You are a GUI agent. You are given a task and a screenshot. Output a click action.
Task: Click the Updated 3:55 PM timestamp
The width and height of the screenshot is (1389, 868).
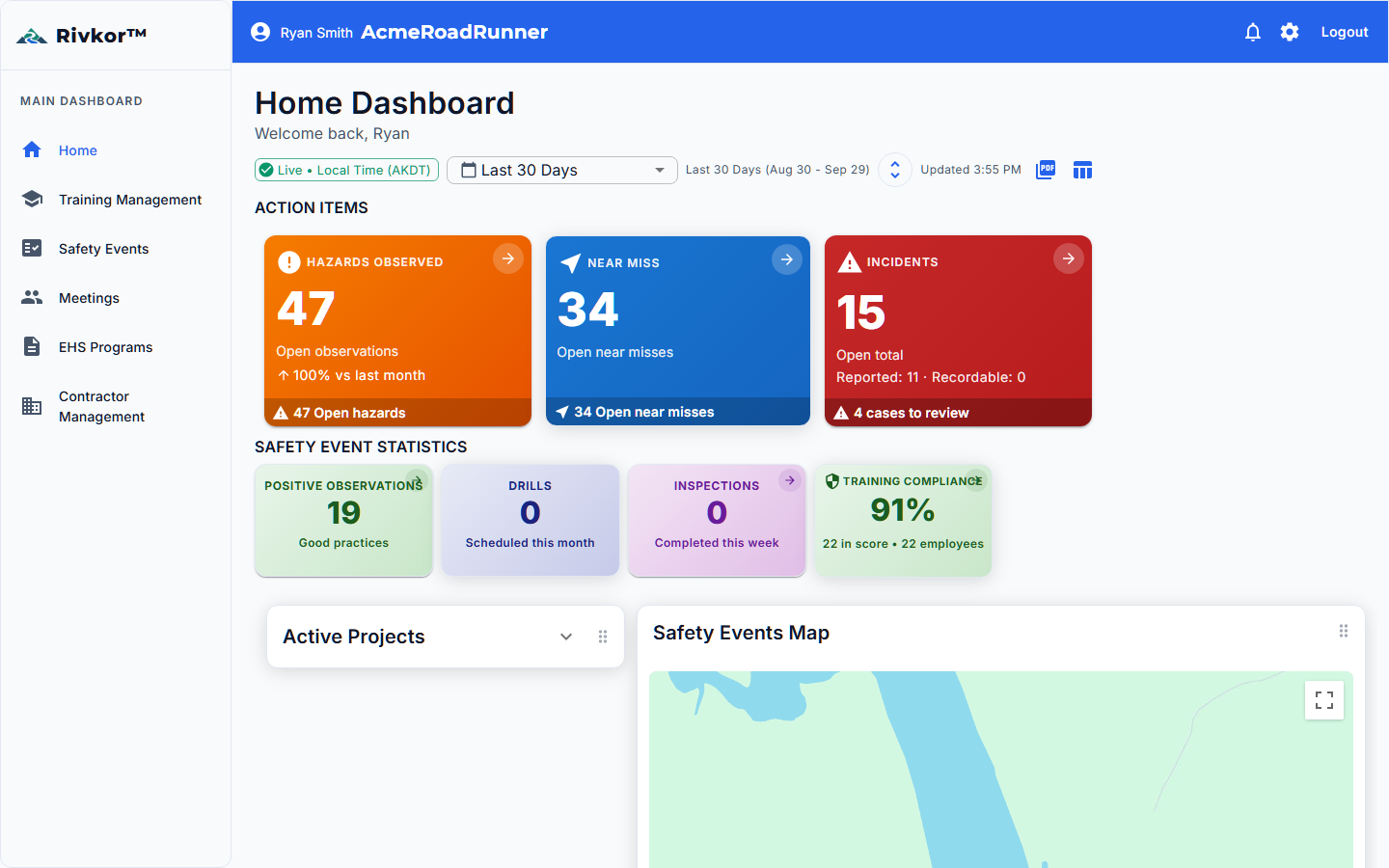pyautogui.click(x=970, y=170)
